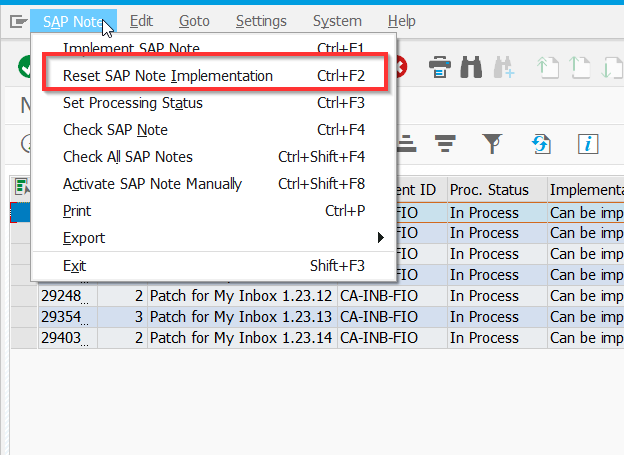Image resolution: width=624 pixels, height=455 pixels.
Task: Click implementation status in 1.23.14 row
Action: 586,338
